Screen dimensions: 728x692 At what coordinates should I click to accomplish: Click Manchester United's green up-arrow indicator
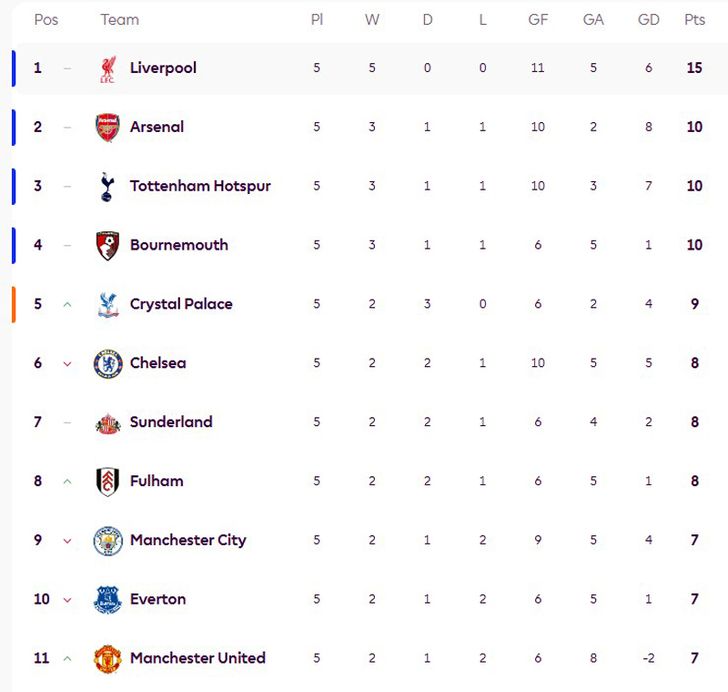(x=67, y=658)
